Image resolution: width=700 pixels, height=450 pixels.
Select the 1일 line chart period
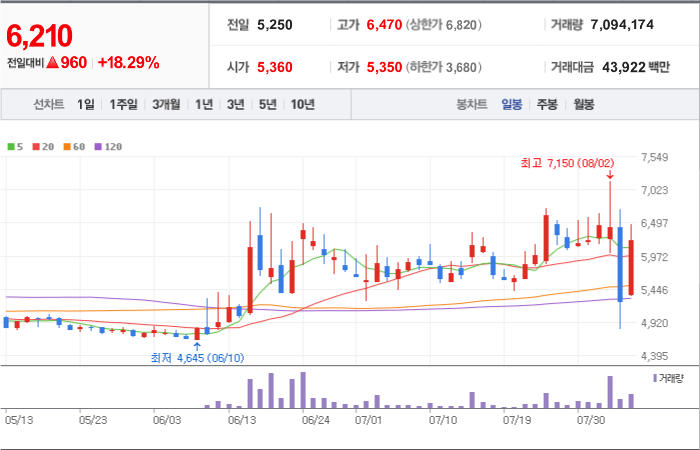click(86, 105)
